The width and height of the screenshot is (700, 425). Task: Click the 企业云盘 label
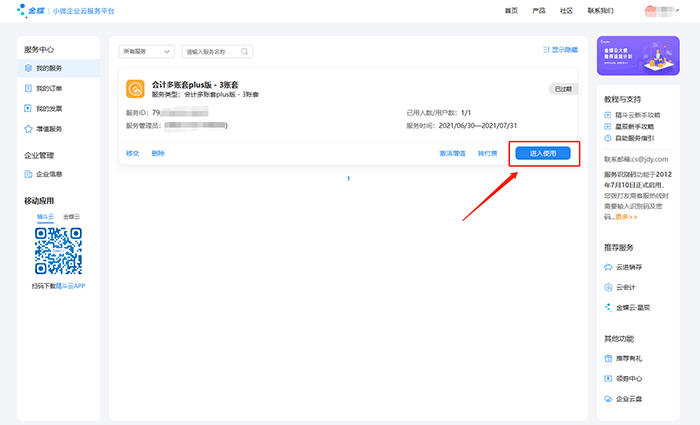click(x=629, y=399)
